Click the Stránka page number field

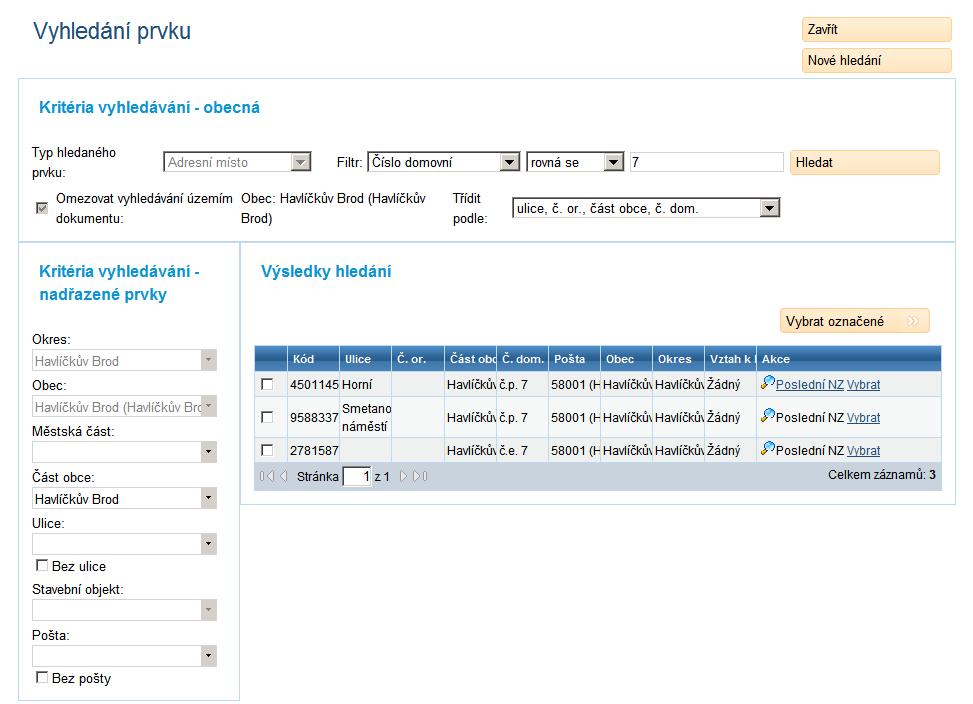pyautogui.click(x=357, y=476)
